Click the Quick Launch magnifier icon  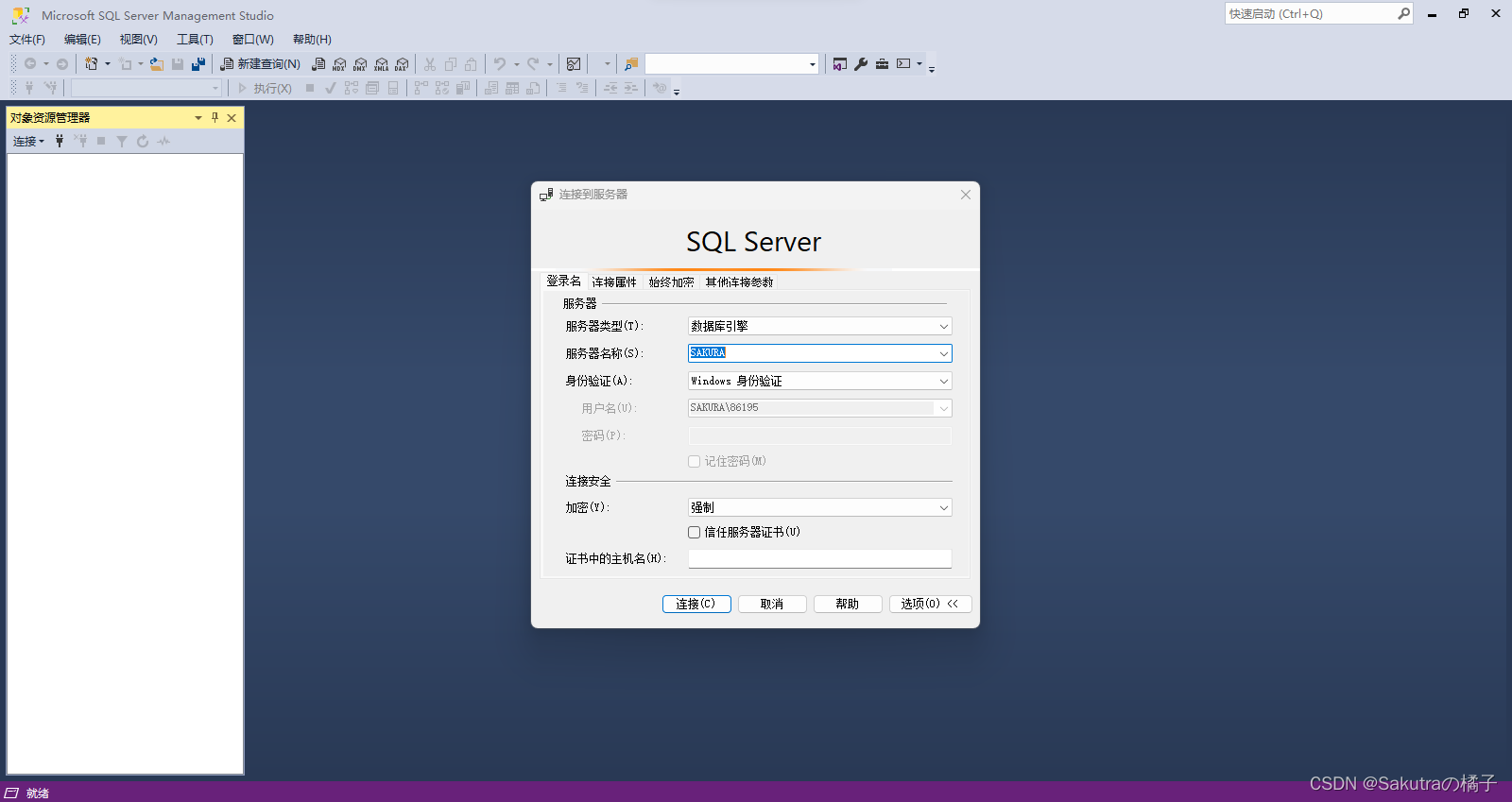coord(1404,13)
